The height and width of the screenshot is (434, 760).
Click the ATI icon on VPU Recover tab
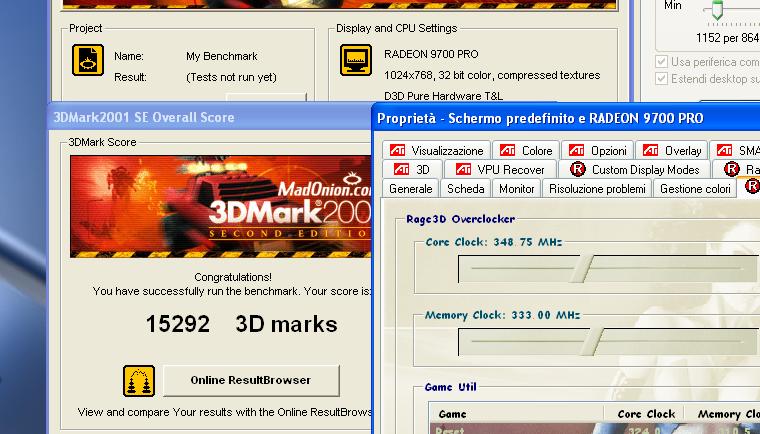coord(463,169)
